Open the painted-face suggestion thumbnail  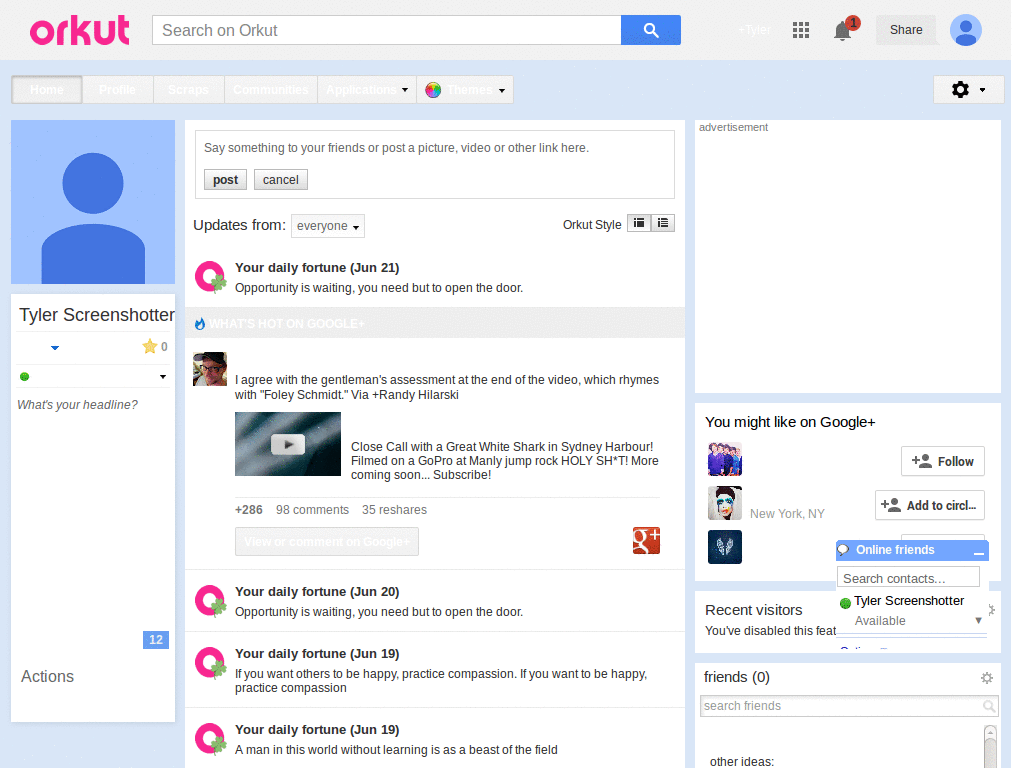tap(725, 503)
